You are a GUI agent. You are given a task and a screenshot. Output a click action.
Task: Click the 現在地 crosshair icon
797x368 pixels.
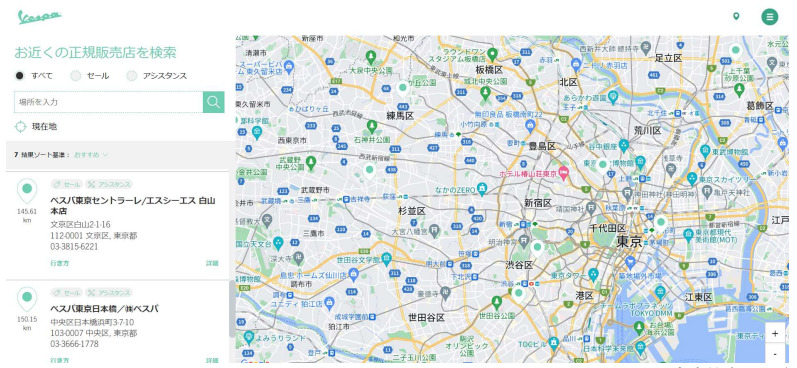(x=20, y=127)
